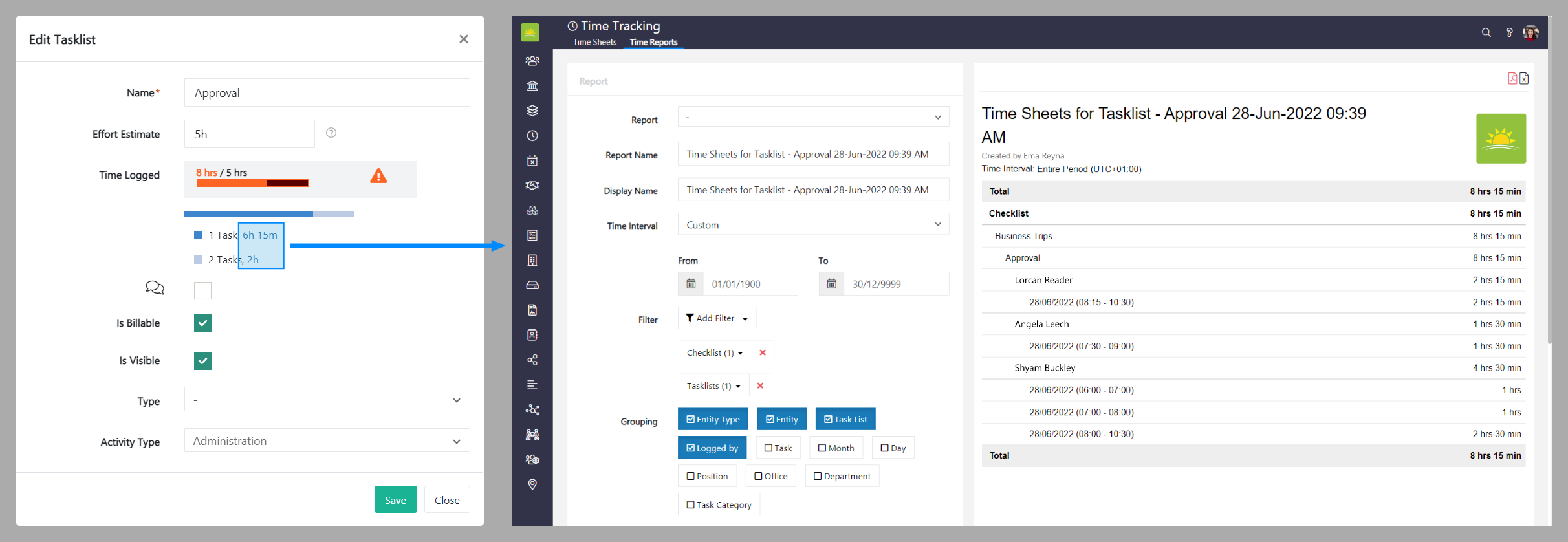
Task: Switch to the Time Sheets tab
Action: 594,42
